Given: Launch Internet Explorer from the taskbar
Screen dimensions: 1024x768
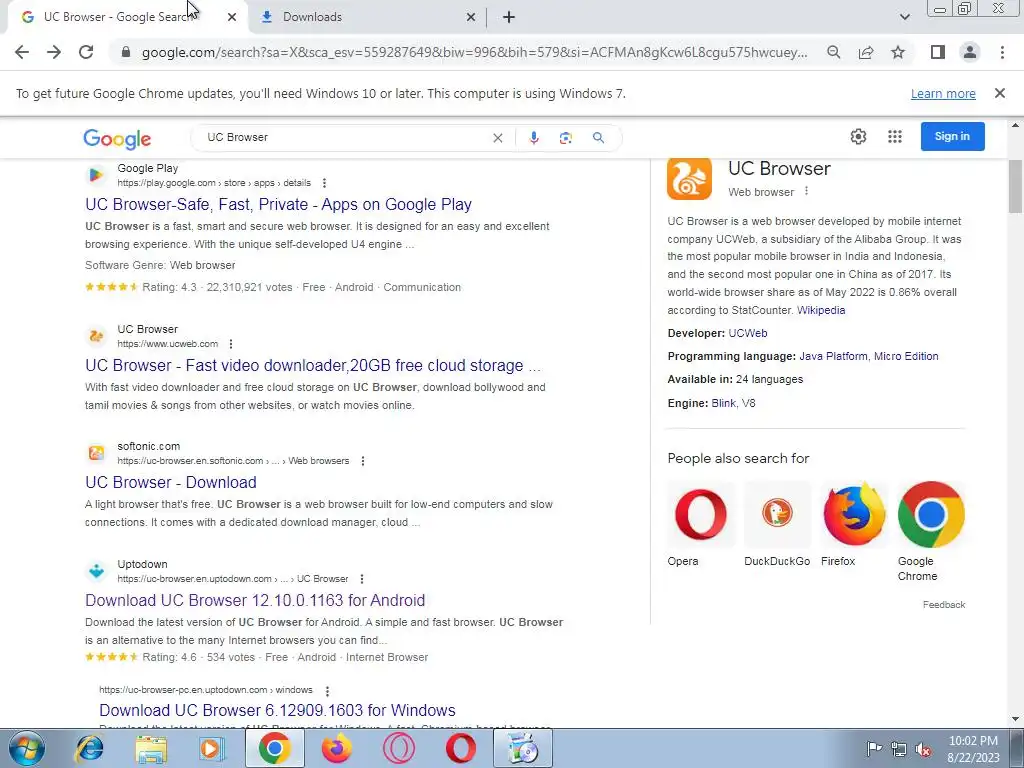Looking at the screenshot, I should tap(89, 748).
